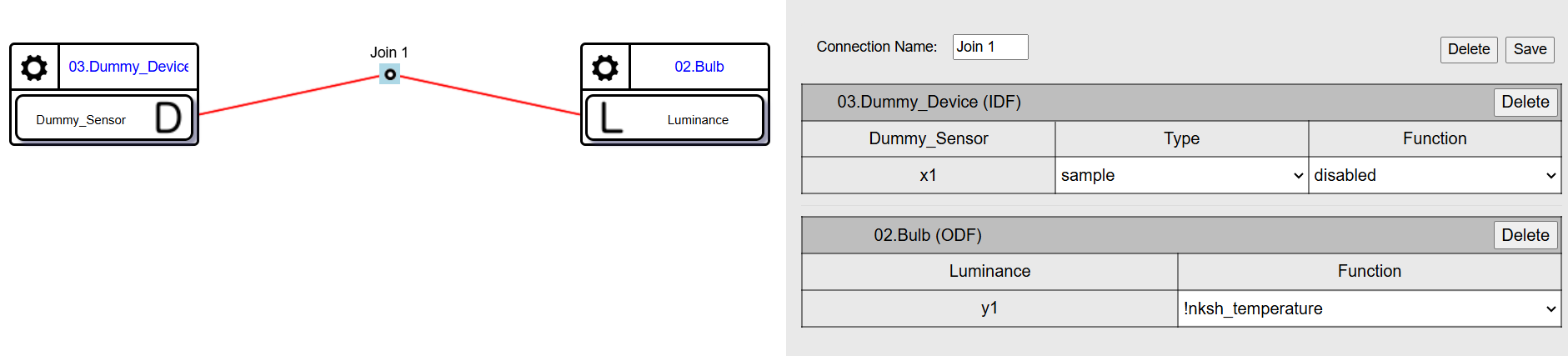Expand the disabled Function dropdown for x1
Viewport: 1568px width, 356px height.
click(x=1434, y=175)
